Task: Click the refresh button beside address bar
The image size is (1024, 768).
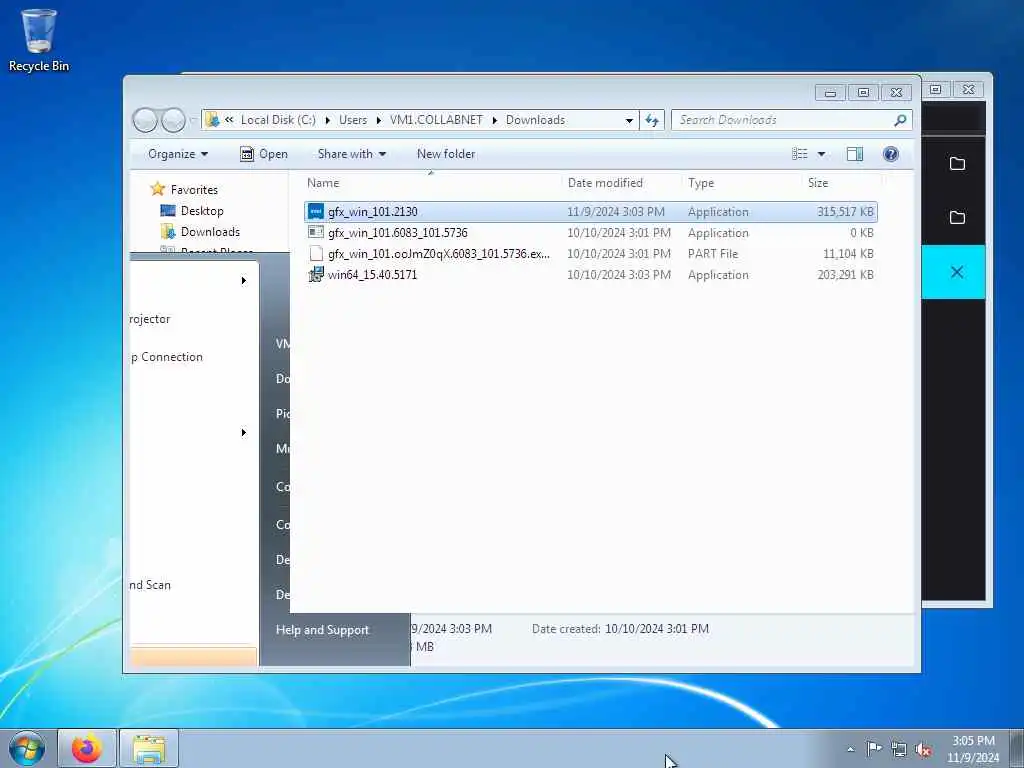Action: point(652,120)
